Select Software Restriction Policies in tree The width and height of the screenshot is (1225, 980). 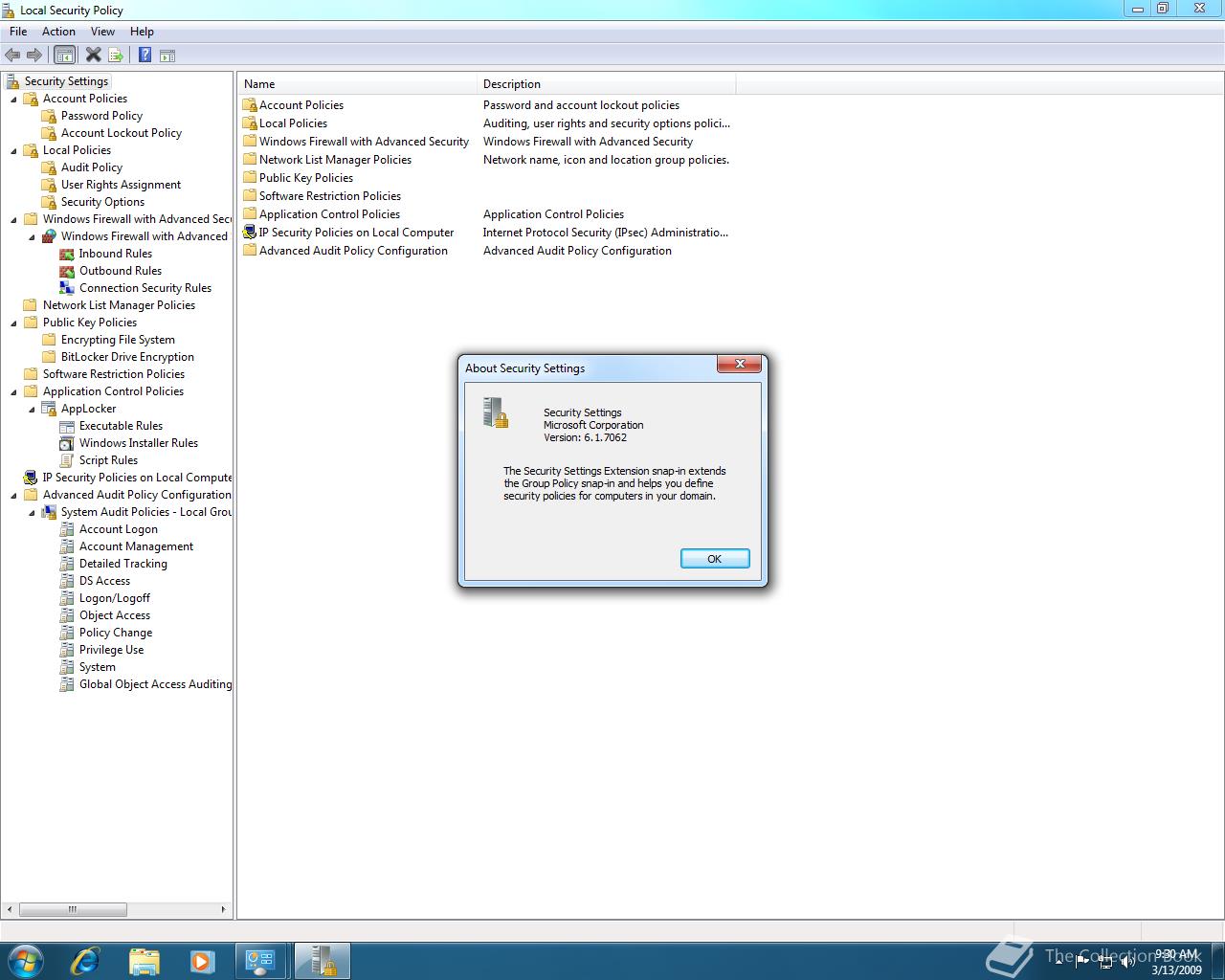click(114, 374)
